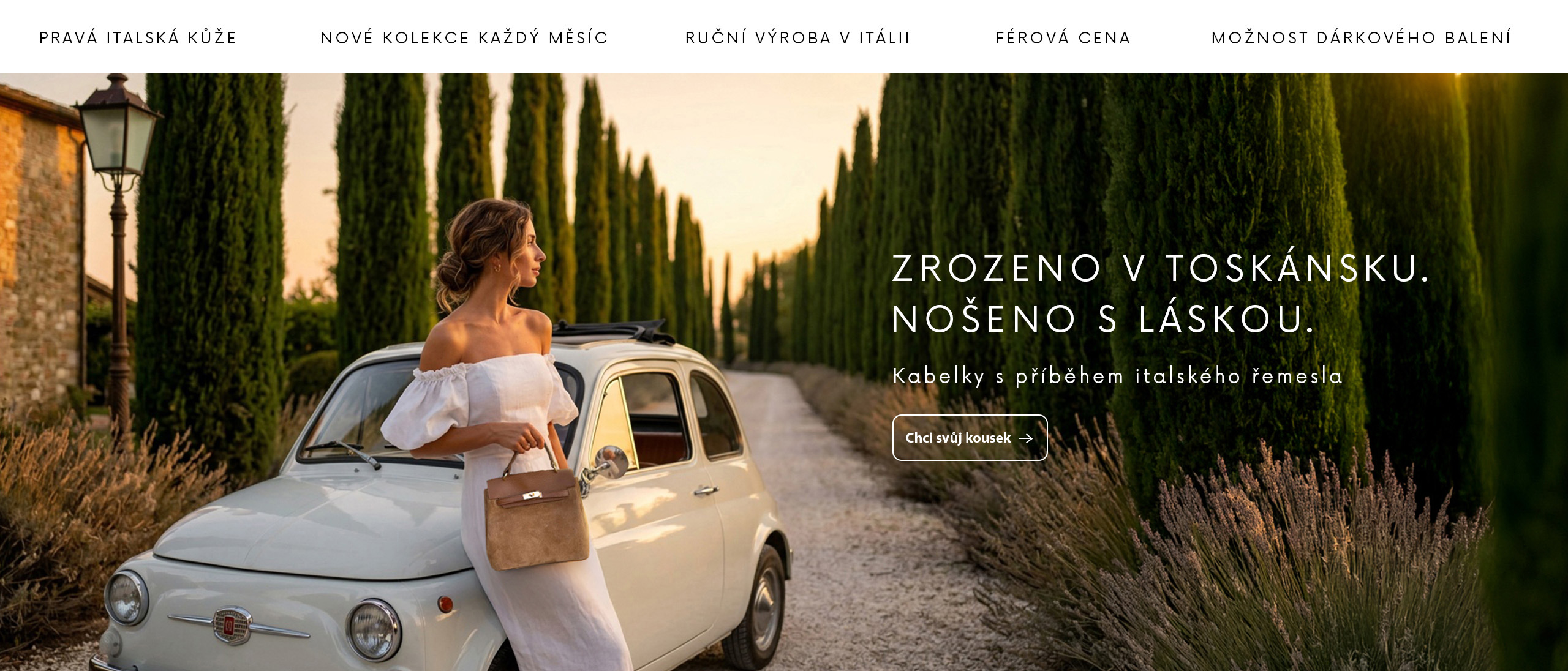Viewport: 1568px width, 671px height.
Task: Click the chrome door handle of the car
Action: pos(706,490)
